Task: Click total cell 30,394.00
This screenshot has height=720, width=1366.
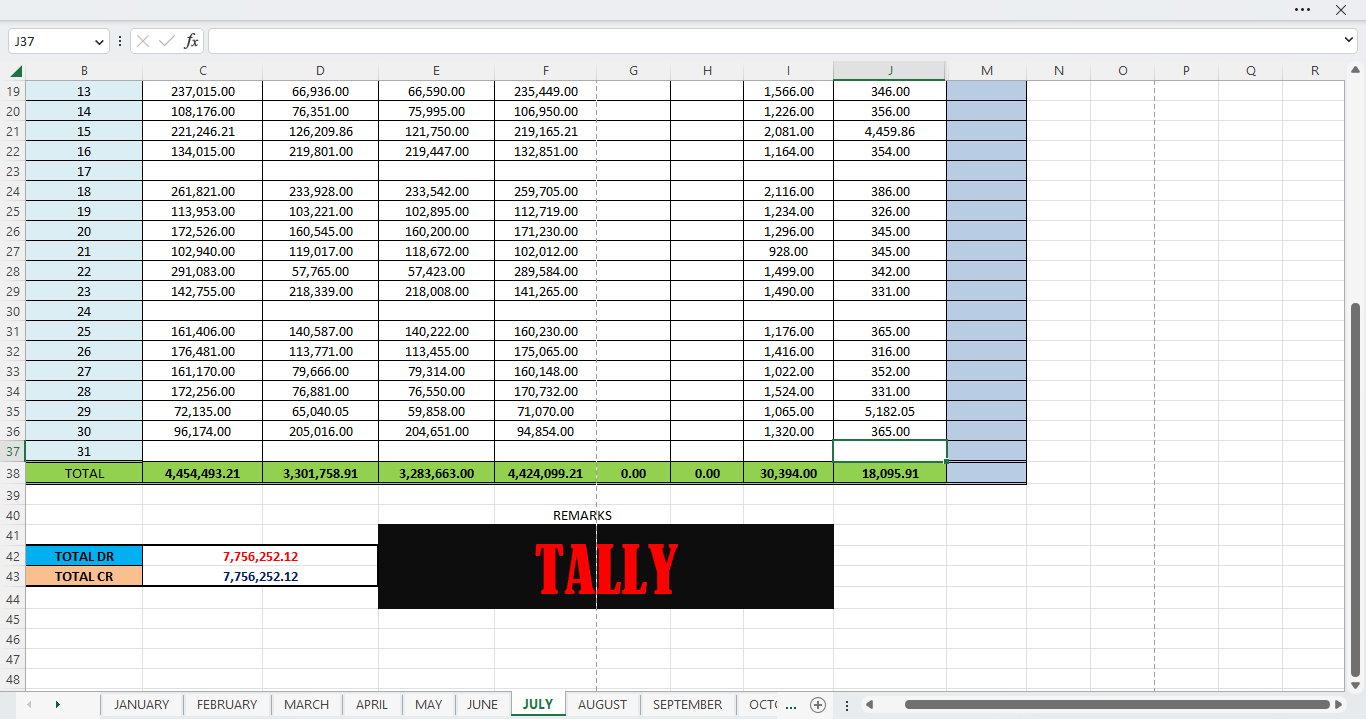Action: [x=788, y=473]
